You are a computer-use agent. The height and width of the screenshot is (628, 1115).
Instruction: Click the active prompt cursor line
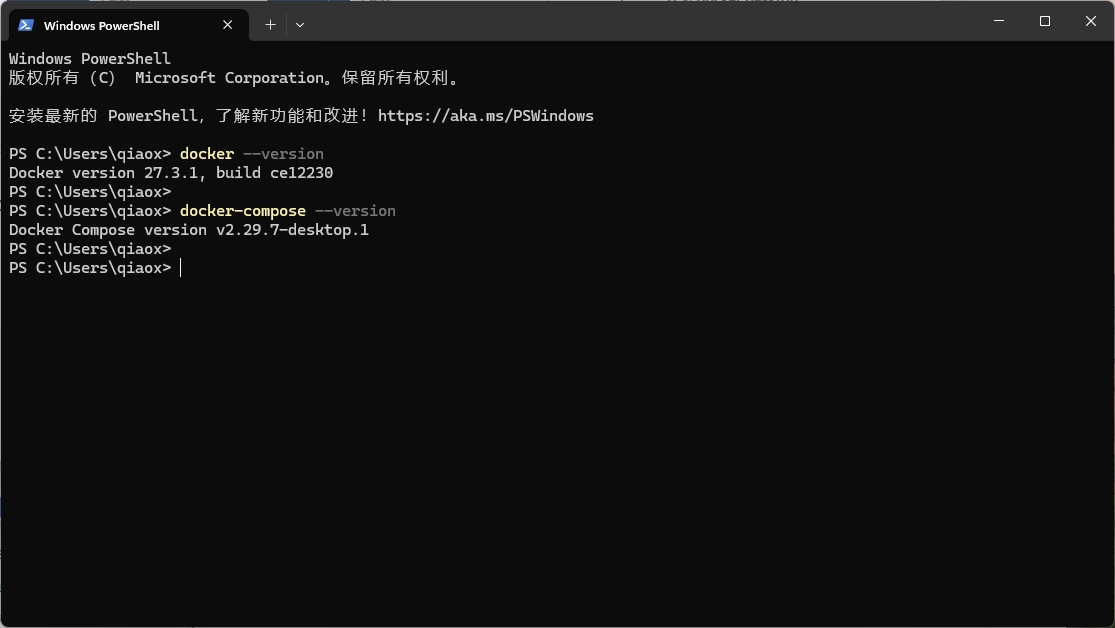181,268
